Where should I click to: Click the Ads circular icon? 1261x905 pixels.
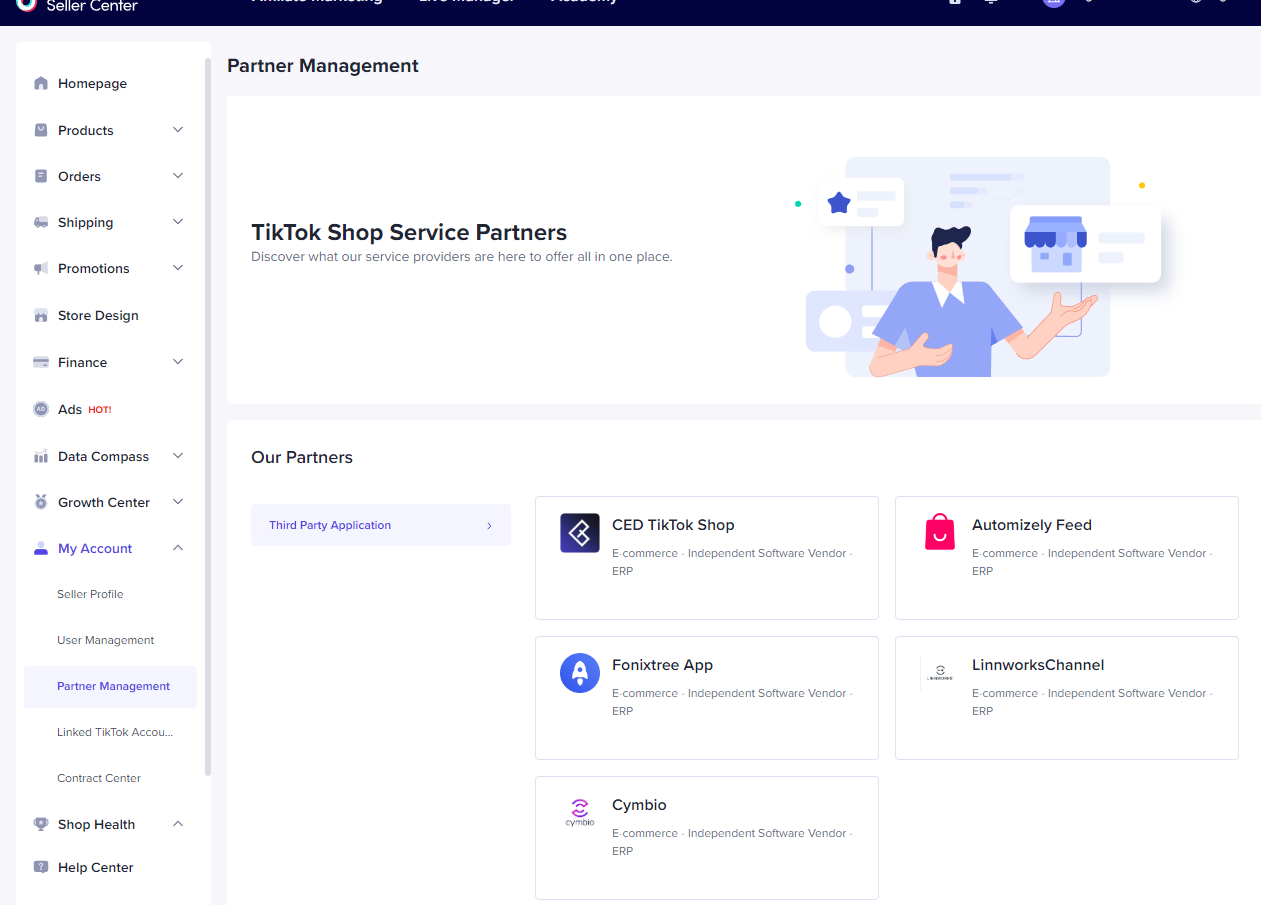(x=41, y=409)
